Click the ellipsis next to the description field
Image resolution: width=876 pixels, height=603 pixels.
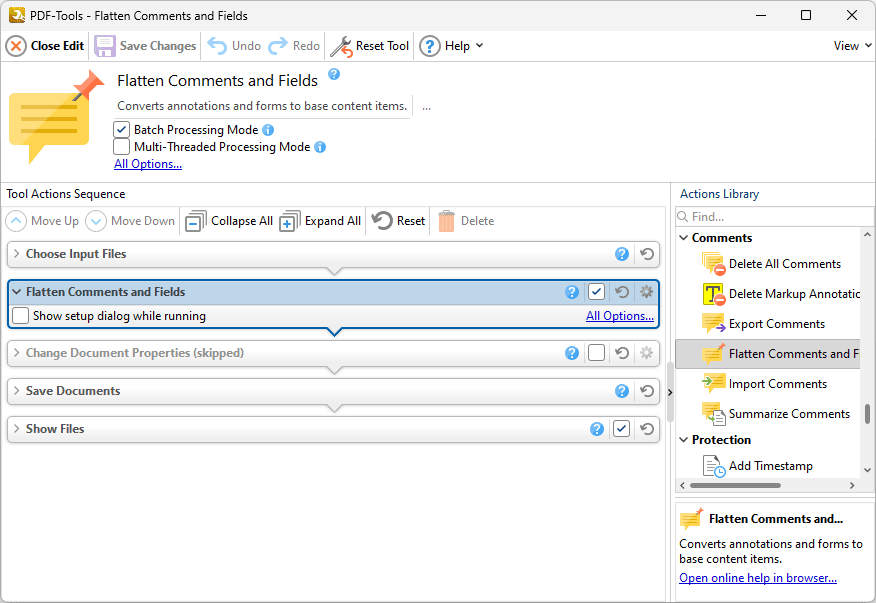[x=426, y=106]
